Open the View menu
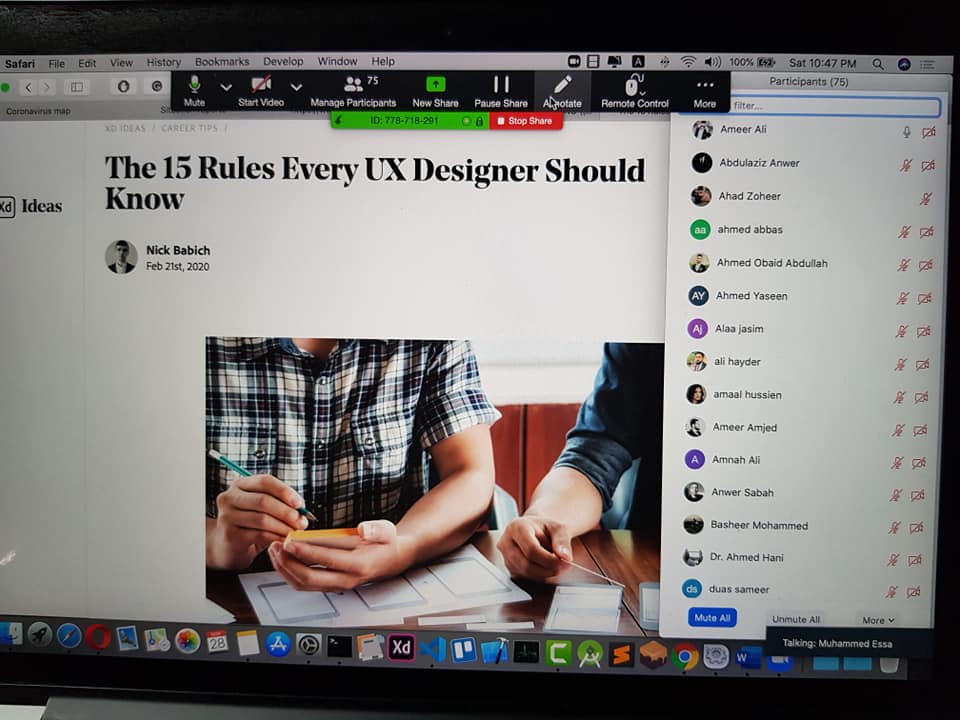960x720 pixels. [121, 62]
